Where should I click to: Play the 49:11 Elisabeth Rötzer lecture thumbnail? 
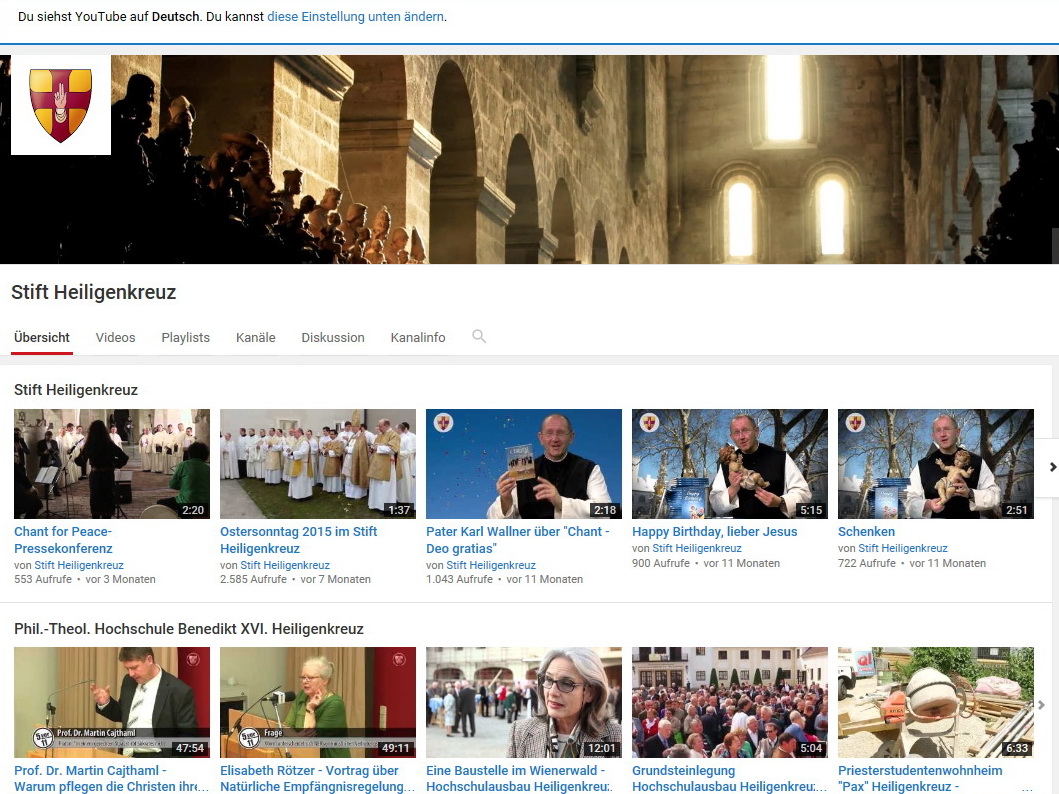coord(318,702)
